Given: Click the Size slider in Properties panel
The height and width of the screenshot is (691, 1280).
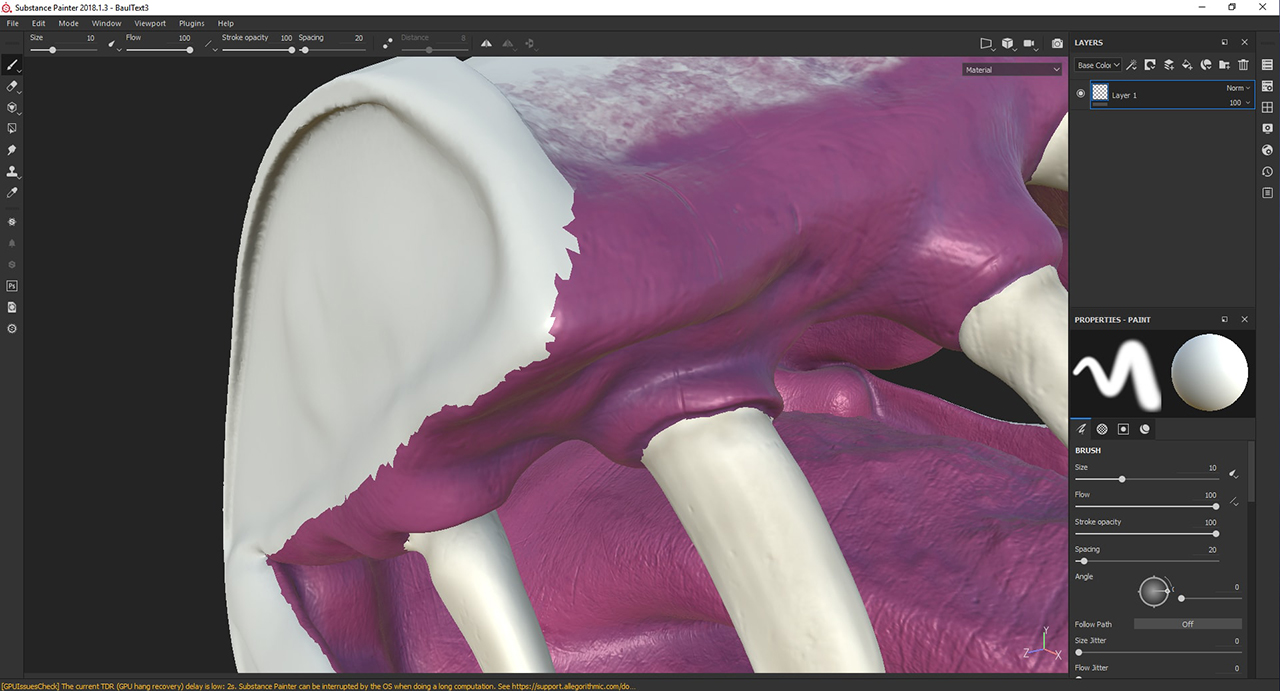Looking at the screenshot, I should [1146, 479].
